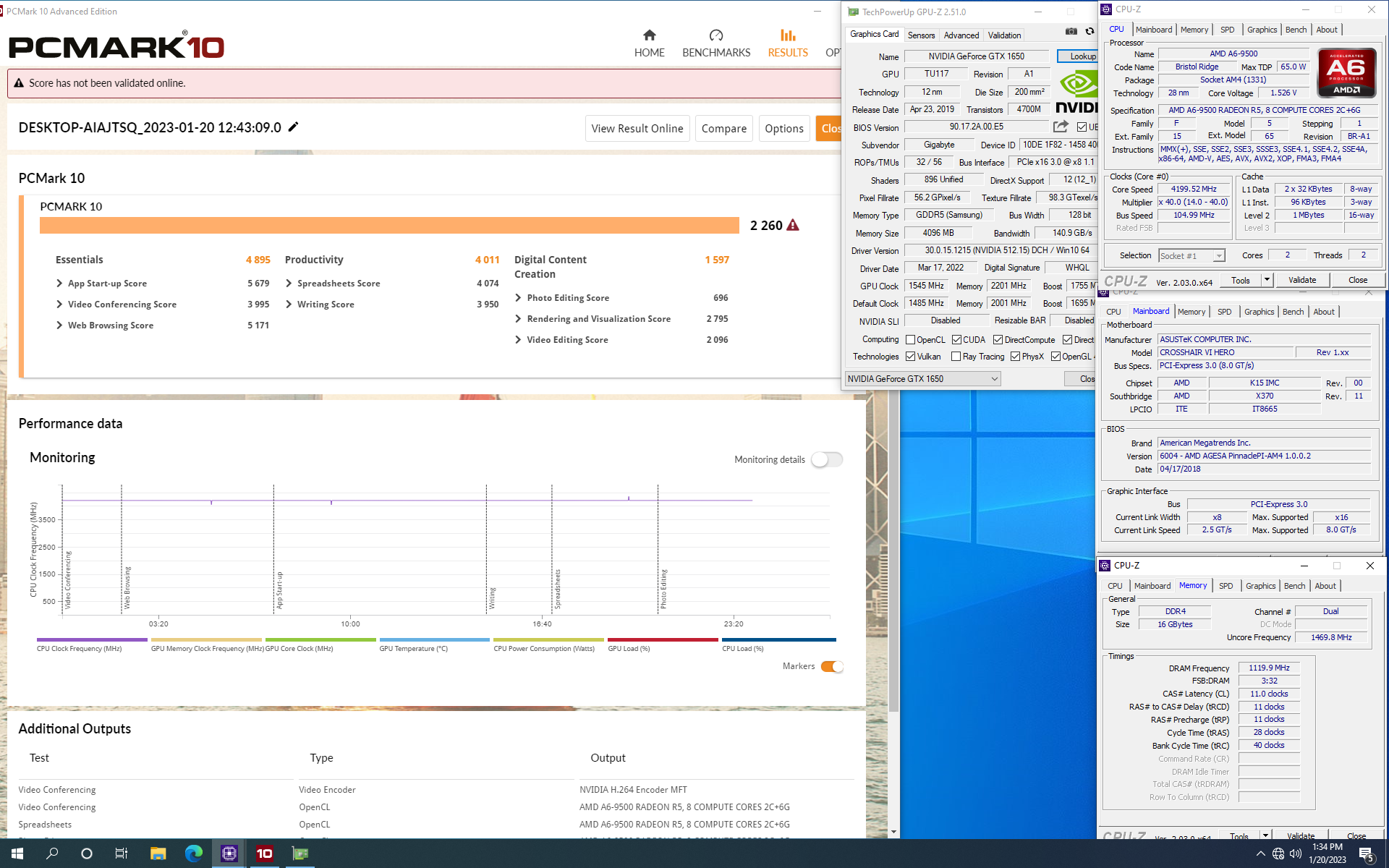Open the GPU selection dropdown in GPU-Z
This screenshot has height=868, width=1389.
pyautogui.click(x=922, y=378)
